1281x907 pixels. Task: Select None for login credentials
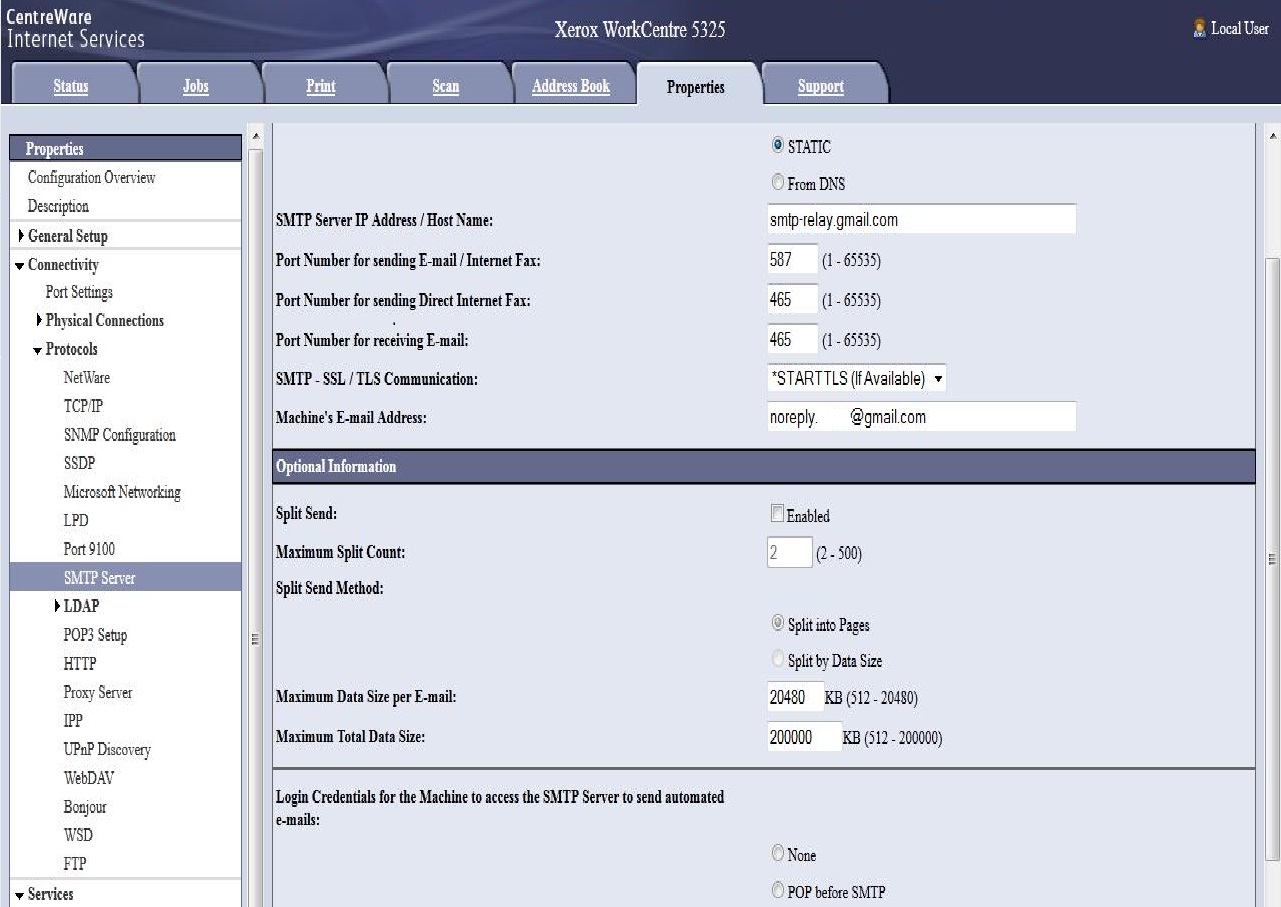coord(777,854)
